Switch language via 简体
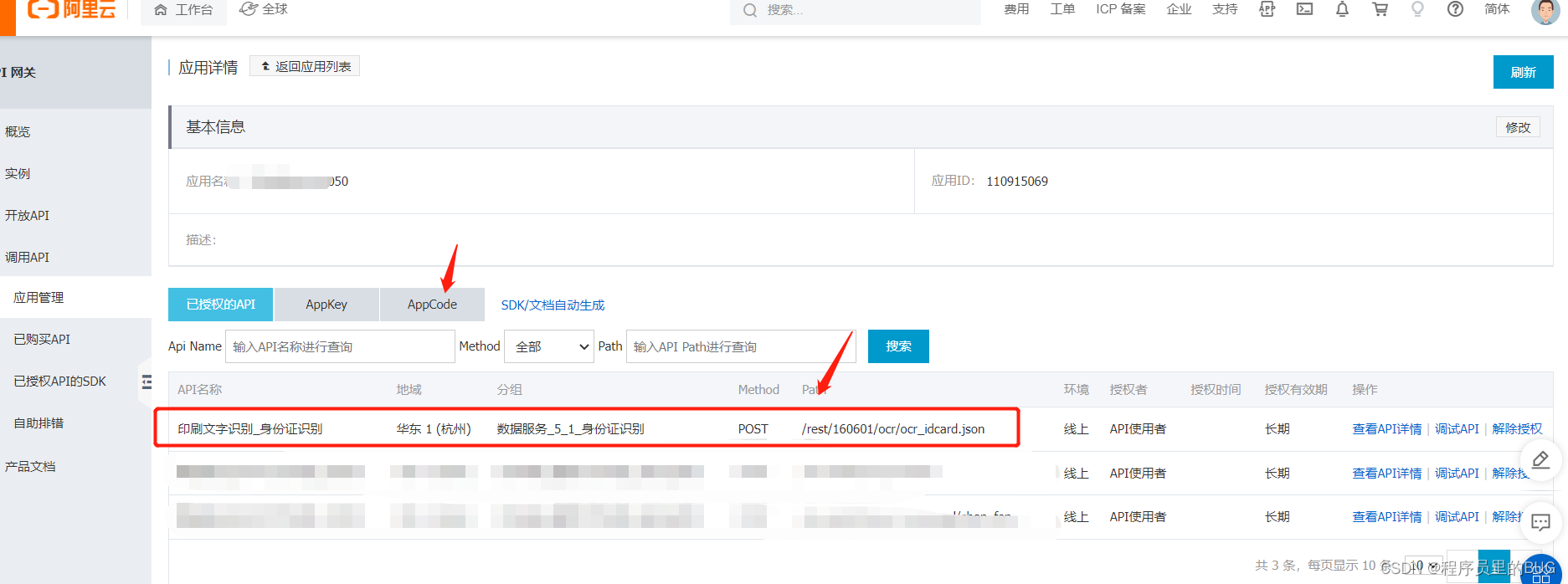1568x584 pixels. pyautogui.click(x=1497, y=9)
